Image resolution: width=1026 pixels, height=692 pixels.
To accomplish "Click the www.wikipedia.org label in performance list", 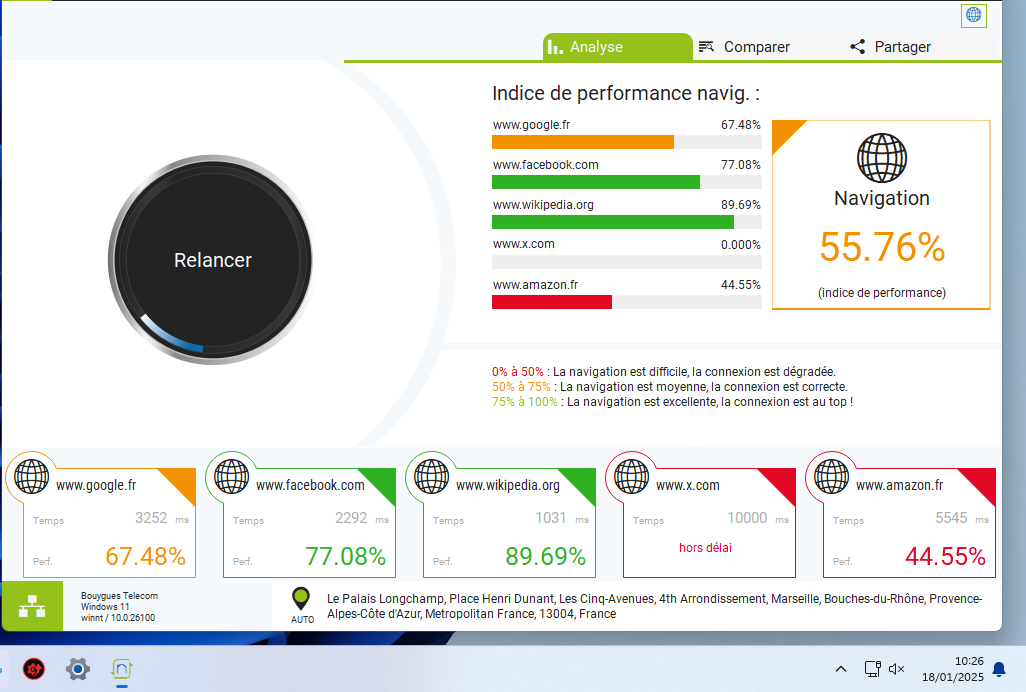I will tap(543, 205).
